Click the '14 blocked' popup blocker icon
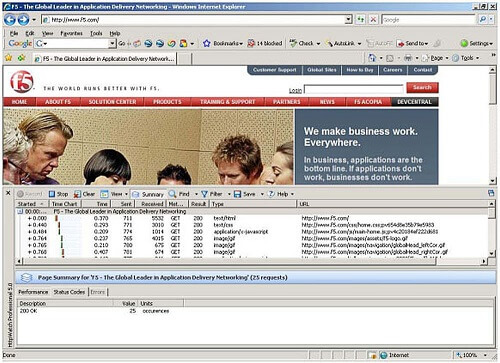This screenshot has width=500, height=363. 251,43
